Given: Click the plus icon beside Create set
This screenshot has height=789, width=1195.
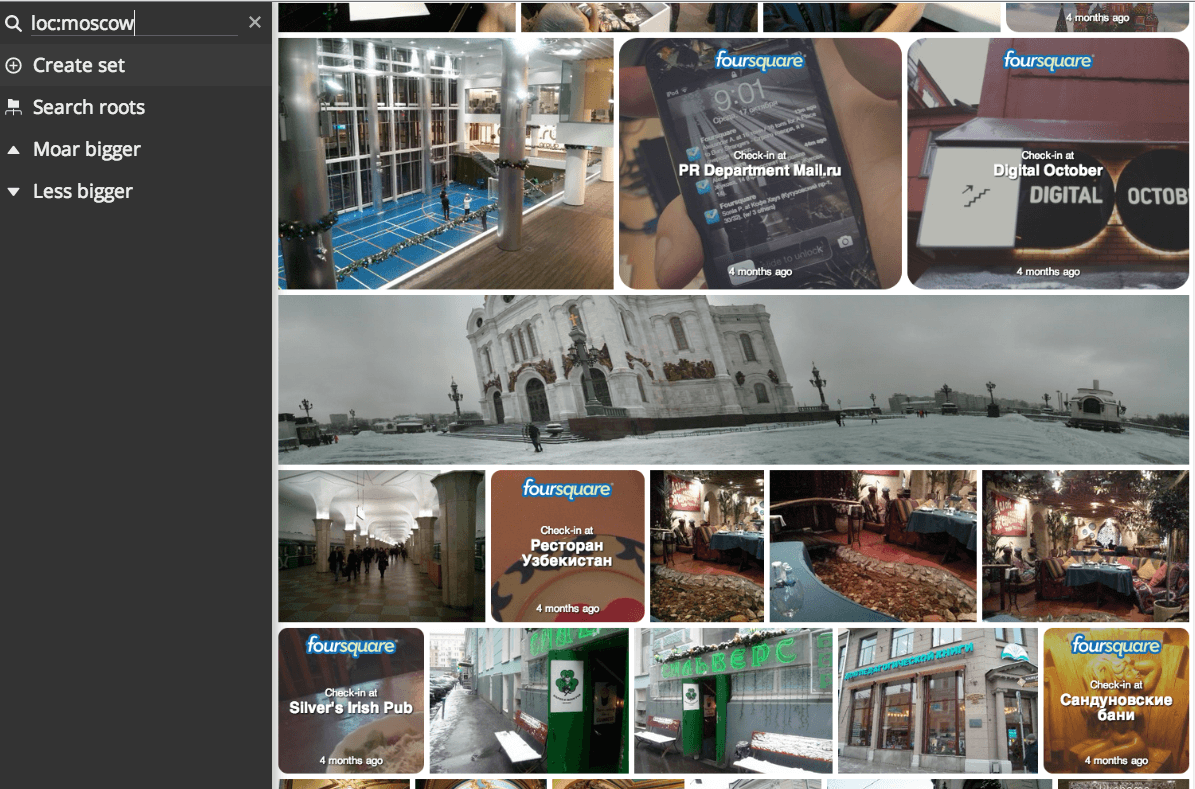Looking at the screenshot, I should pyautogui.click(x=14, y=65).
